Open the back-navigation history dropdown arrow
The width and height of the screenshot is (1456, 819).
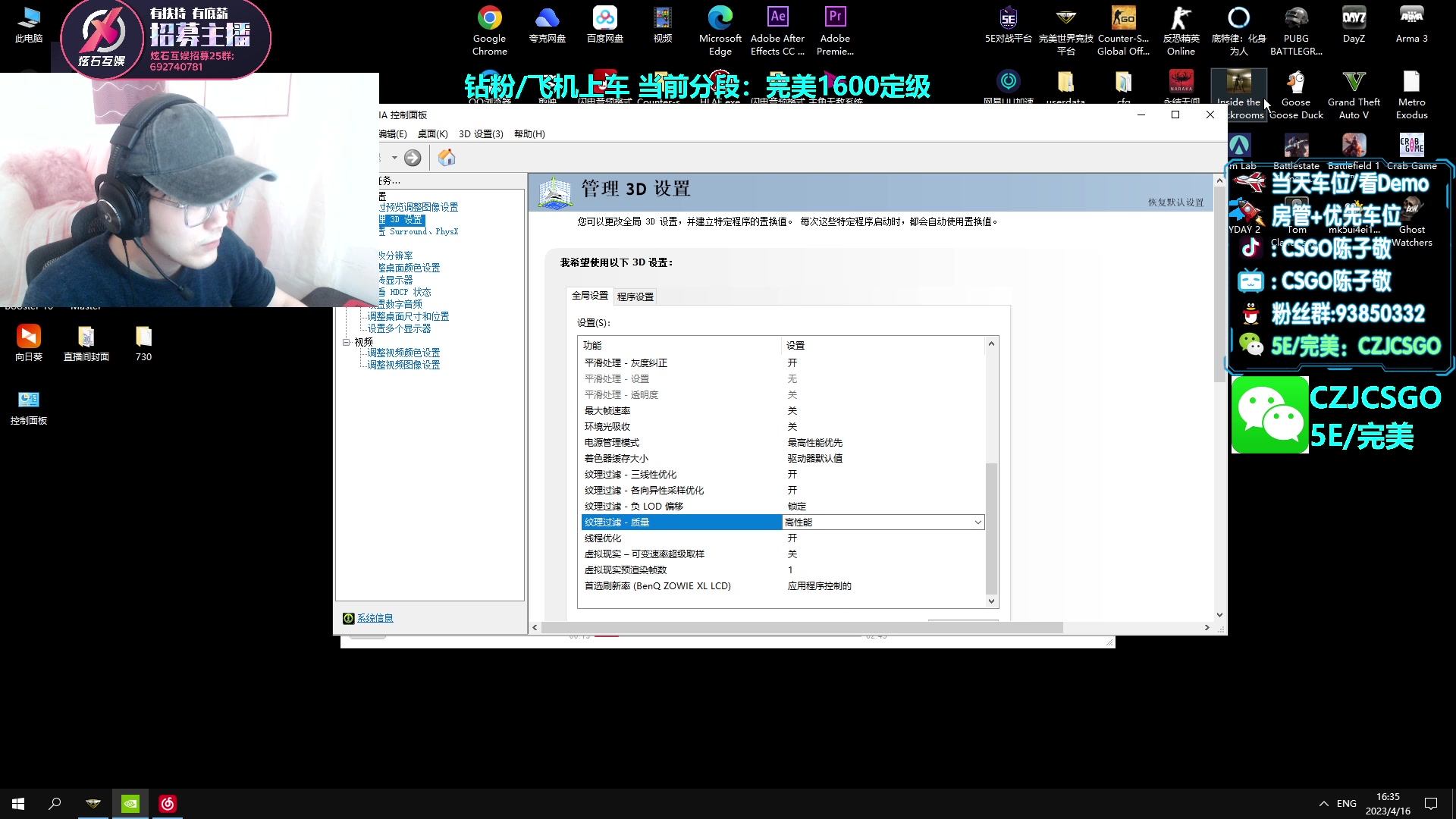[394, 157]
